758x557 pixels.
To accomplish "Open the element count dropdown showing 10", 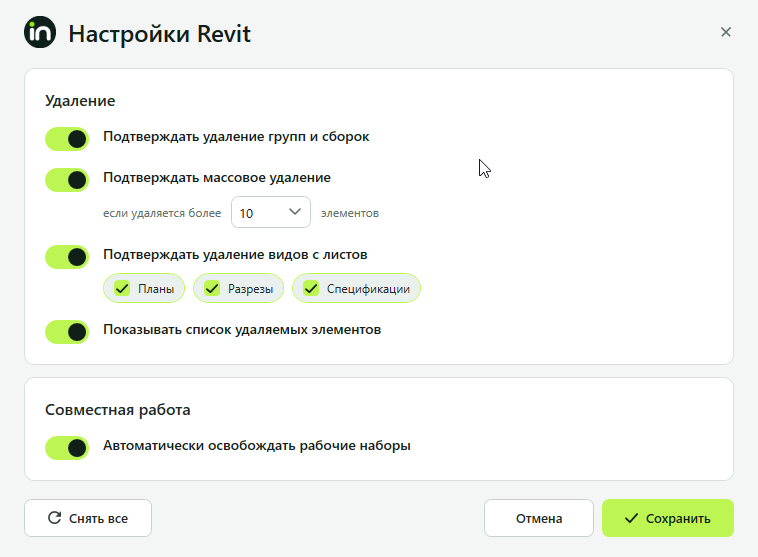I will [271, 212].
